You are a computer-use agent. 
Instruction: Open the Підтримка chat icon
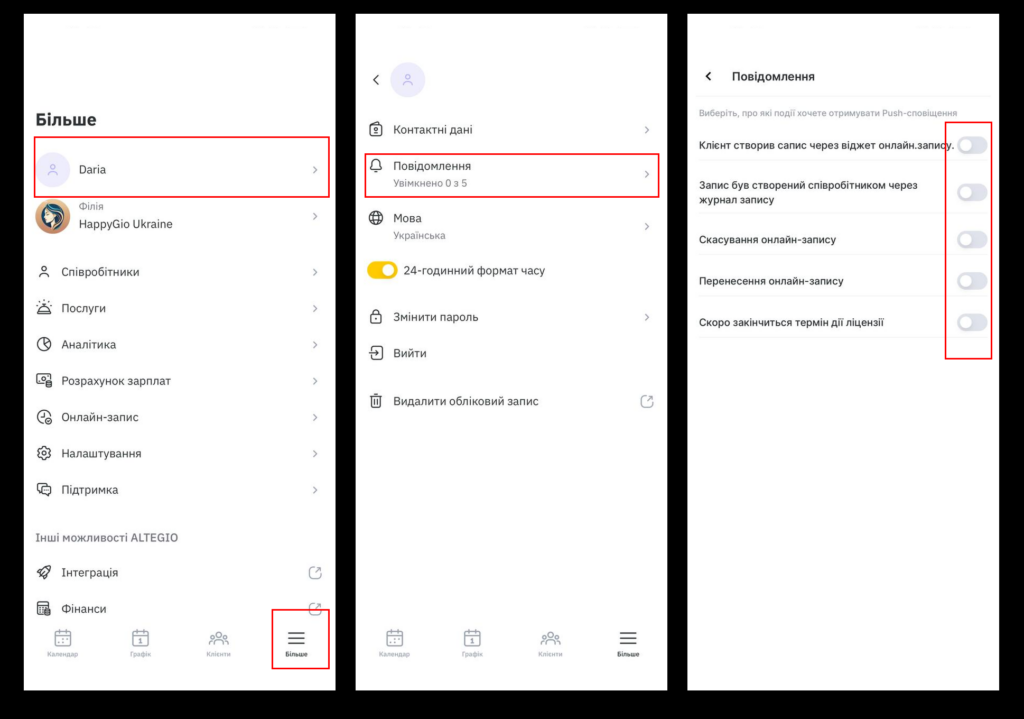coord(44,490)
